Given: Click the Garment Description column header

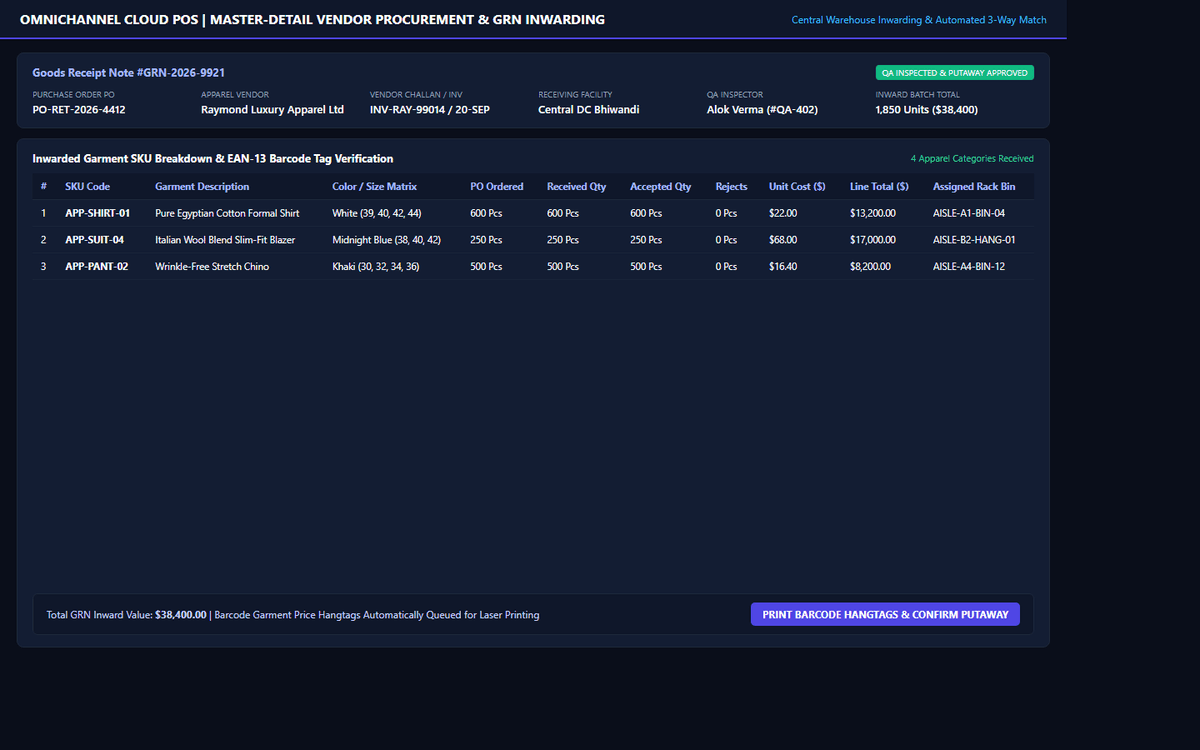Looking at the screenshot, I should [202, 187].
